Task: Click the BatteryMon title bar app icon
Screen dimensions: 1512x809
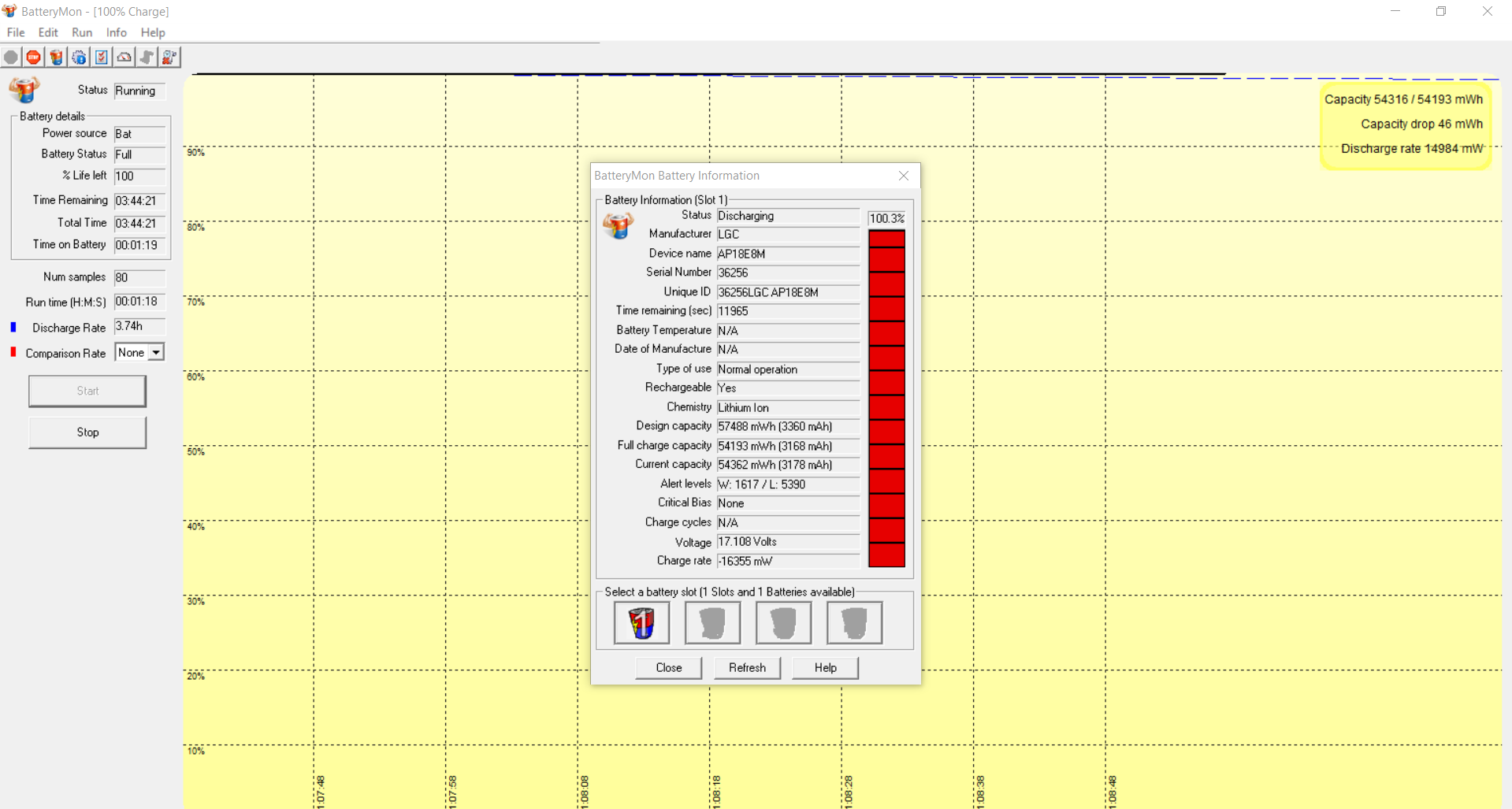Action: coord(9,11)
